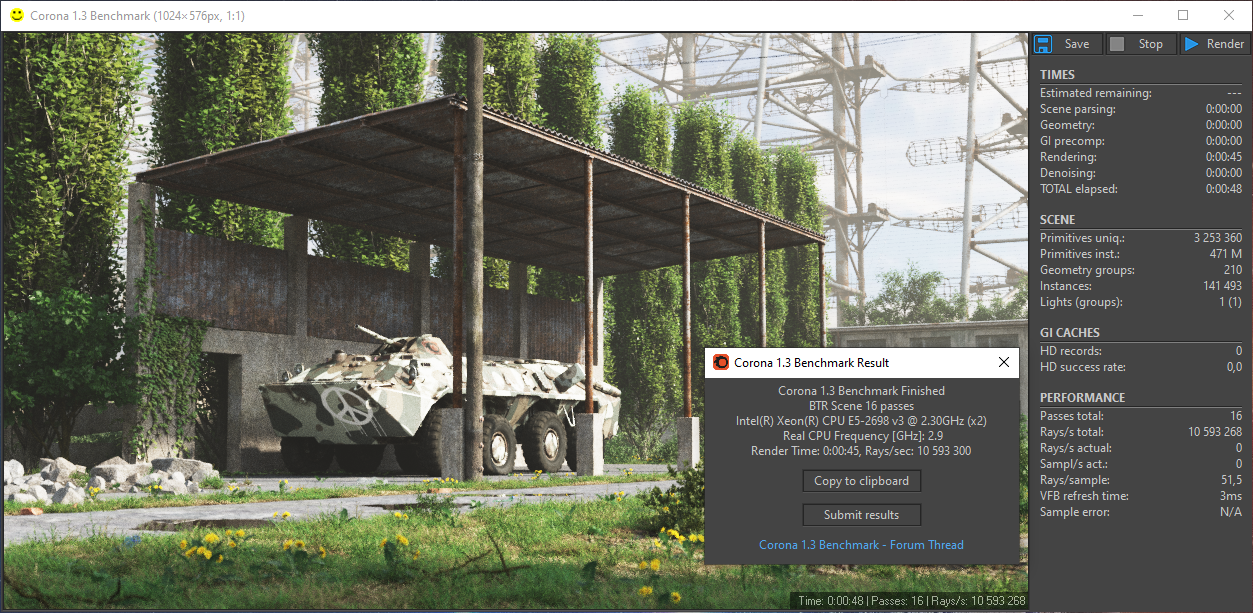Click the yellow smiley window icon
The height and width of the screenshot is (613, 1253).
click(x=15, y=15)
